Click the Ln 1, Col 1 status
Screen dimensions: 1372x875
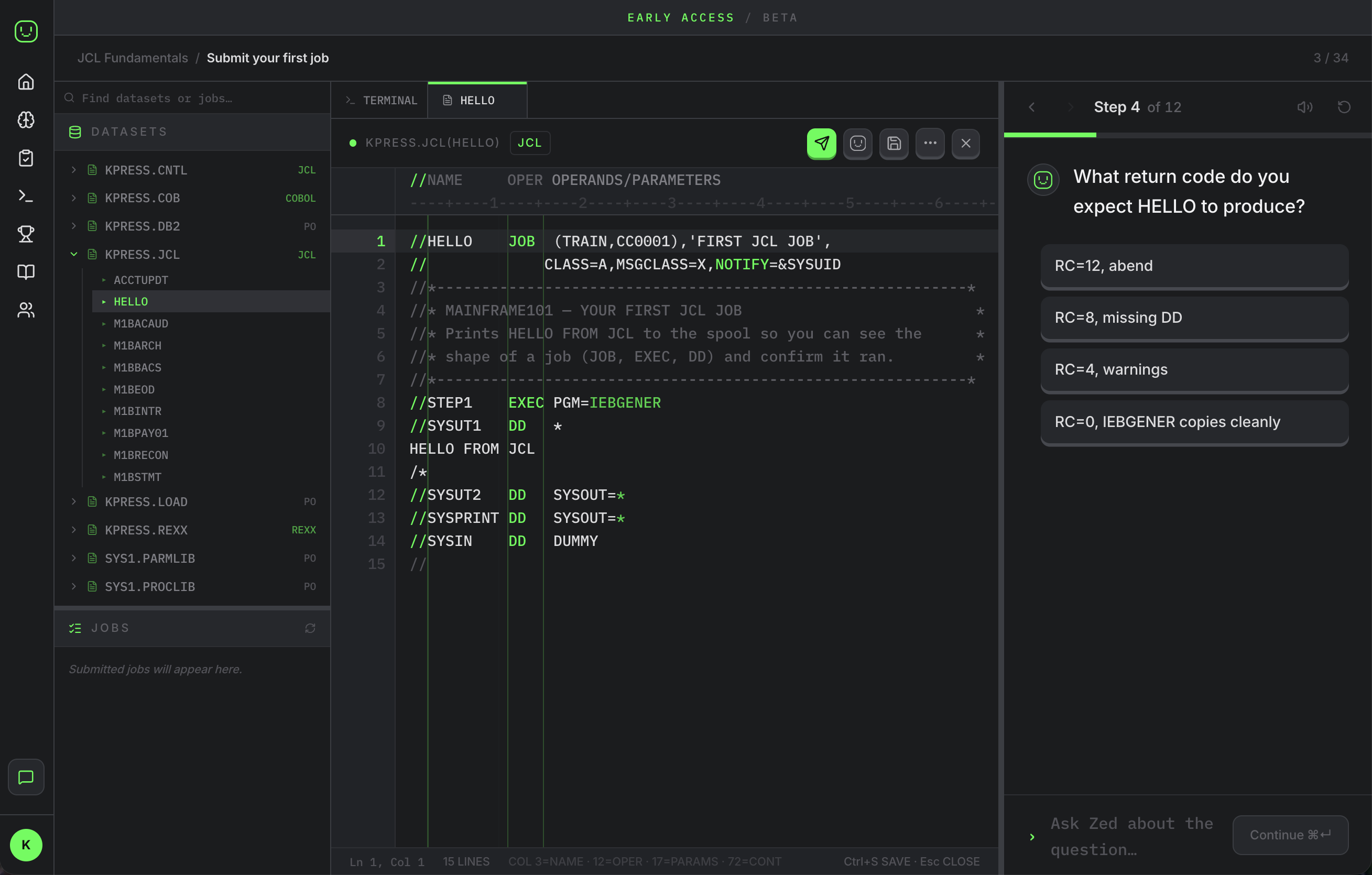[387, 861]
